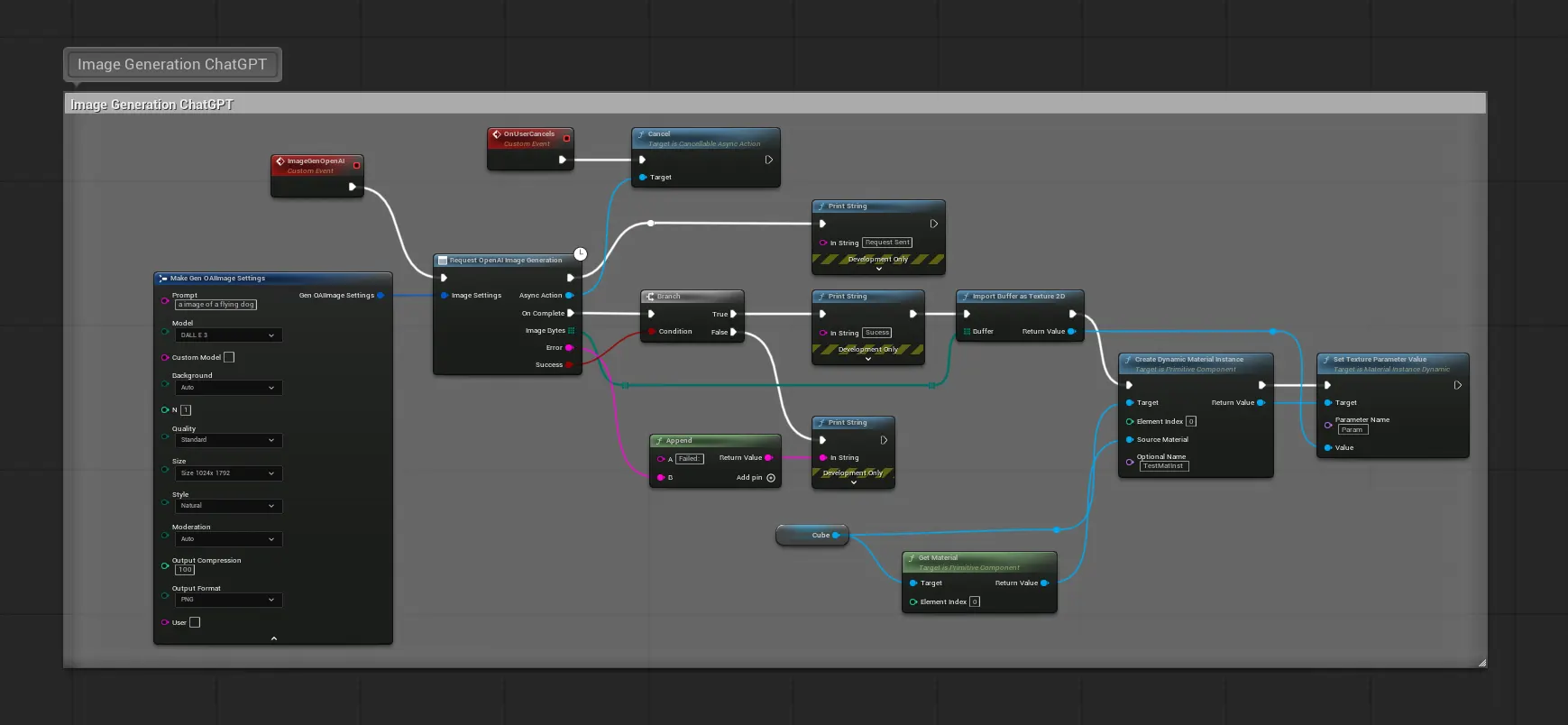The height and width of the screenshot is (725, 1568).
Task: Click Return Value pin on Append node
Action: [768, 457]
